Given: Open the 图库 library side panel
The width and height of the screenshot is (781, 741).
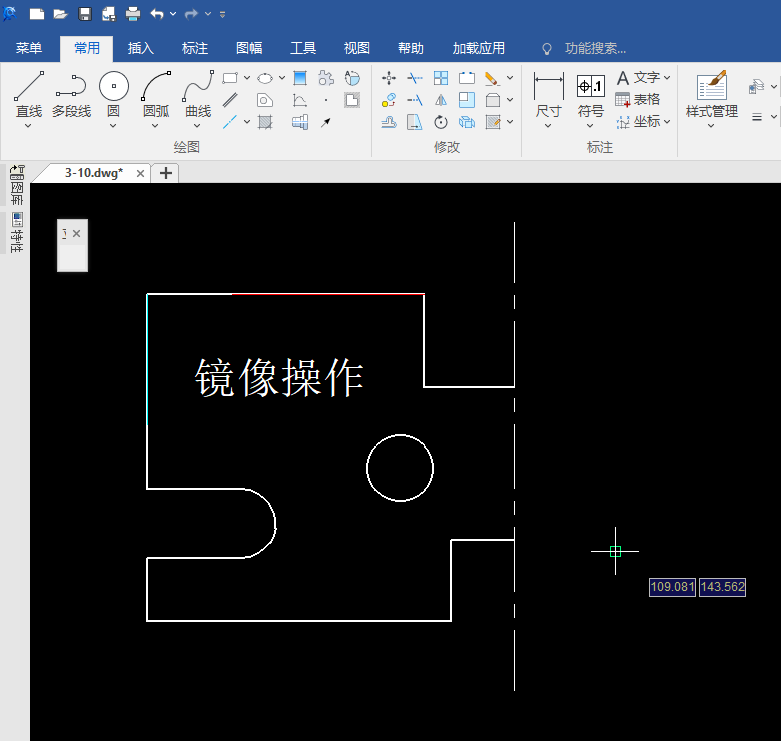Looking at the screenshot, I should click(x=17, y=185).
